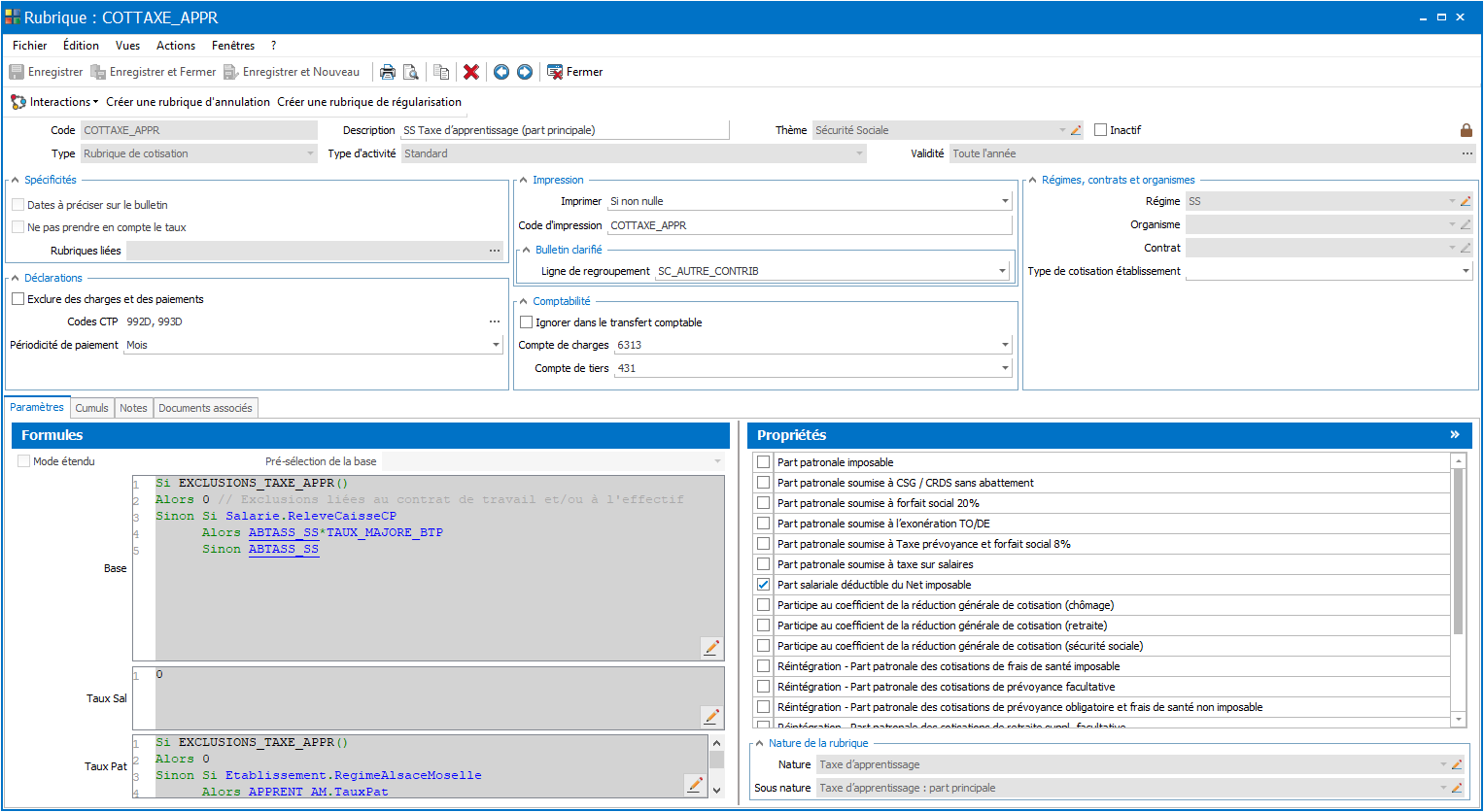The height and width of the screenshot is (812, 1484).
Task: Click into the Description field
Action: pos(565,130)
